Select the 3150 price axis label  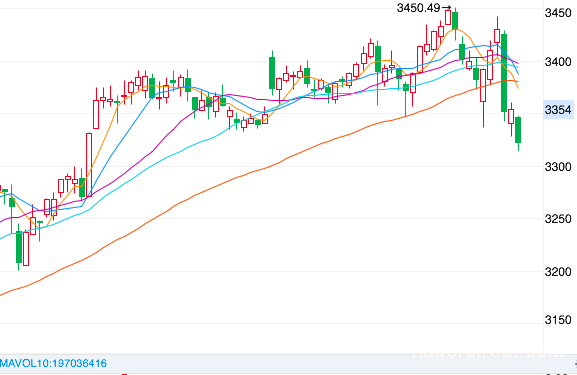pyautogui.click(x=558, y=320)
